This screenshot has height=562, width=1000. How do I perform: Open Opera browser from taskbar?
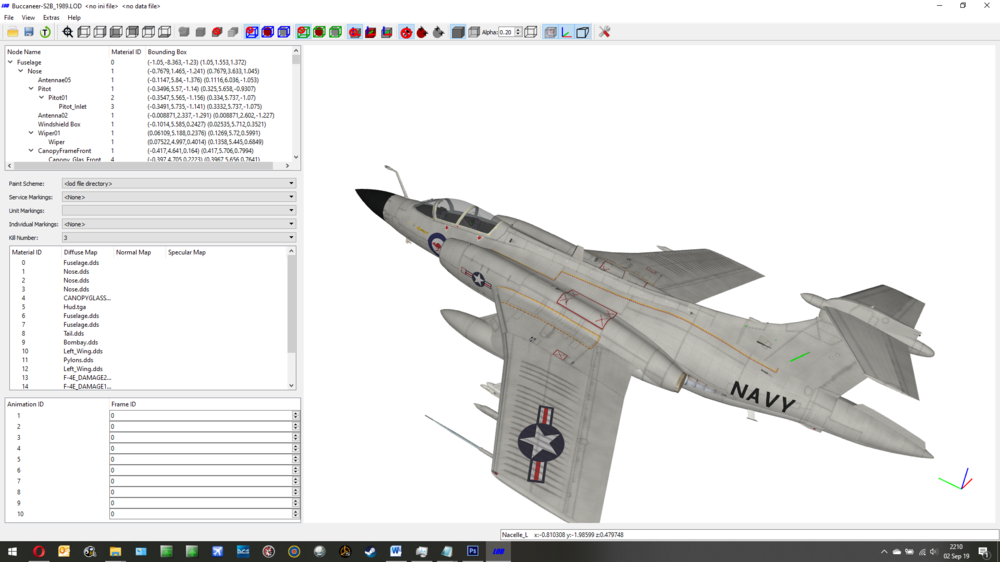point(39,551)
